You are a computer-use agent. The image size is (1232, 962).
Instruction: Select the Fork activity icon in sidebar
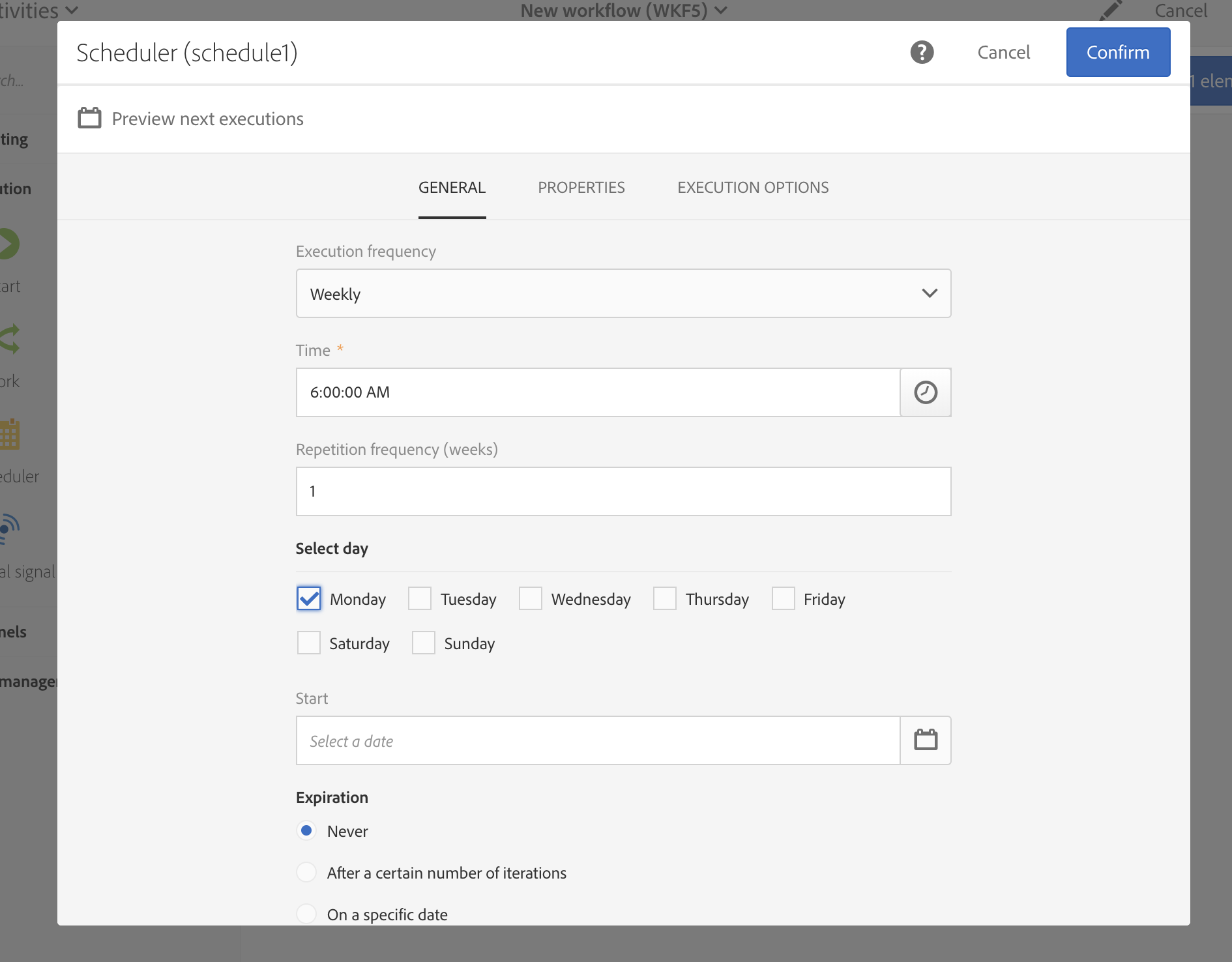click(x=10, y=340)
